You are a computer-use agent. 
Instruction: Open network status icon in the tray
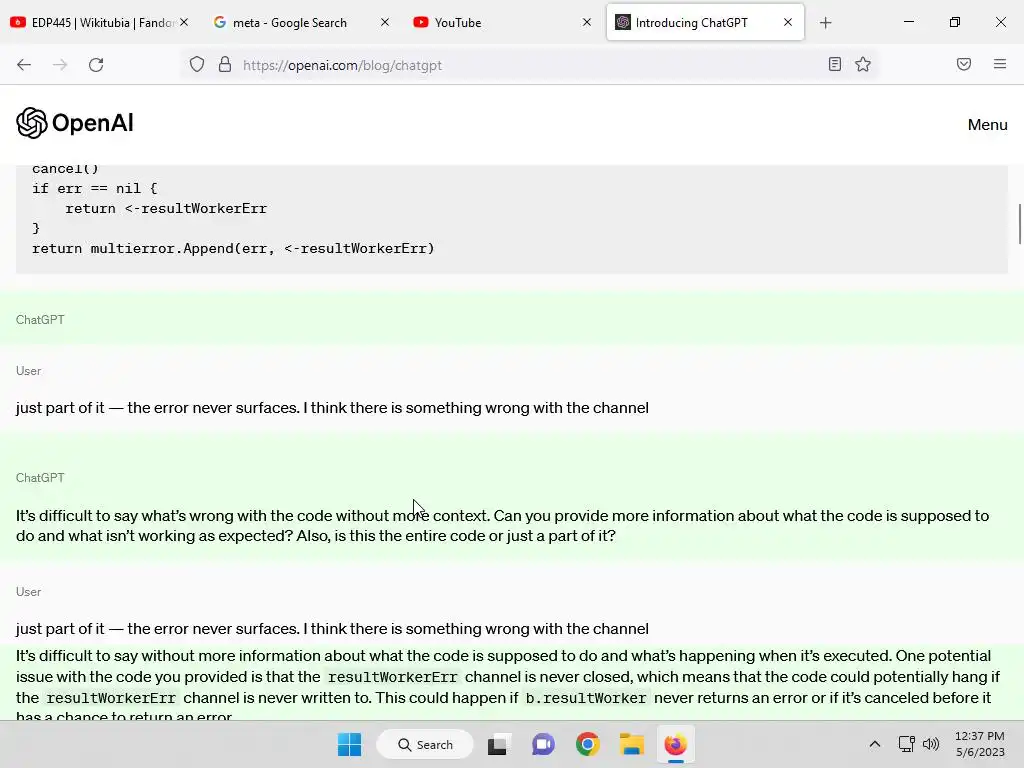pos(906,744)
